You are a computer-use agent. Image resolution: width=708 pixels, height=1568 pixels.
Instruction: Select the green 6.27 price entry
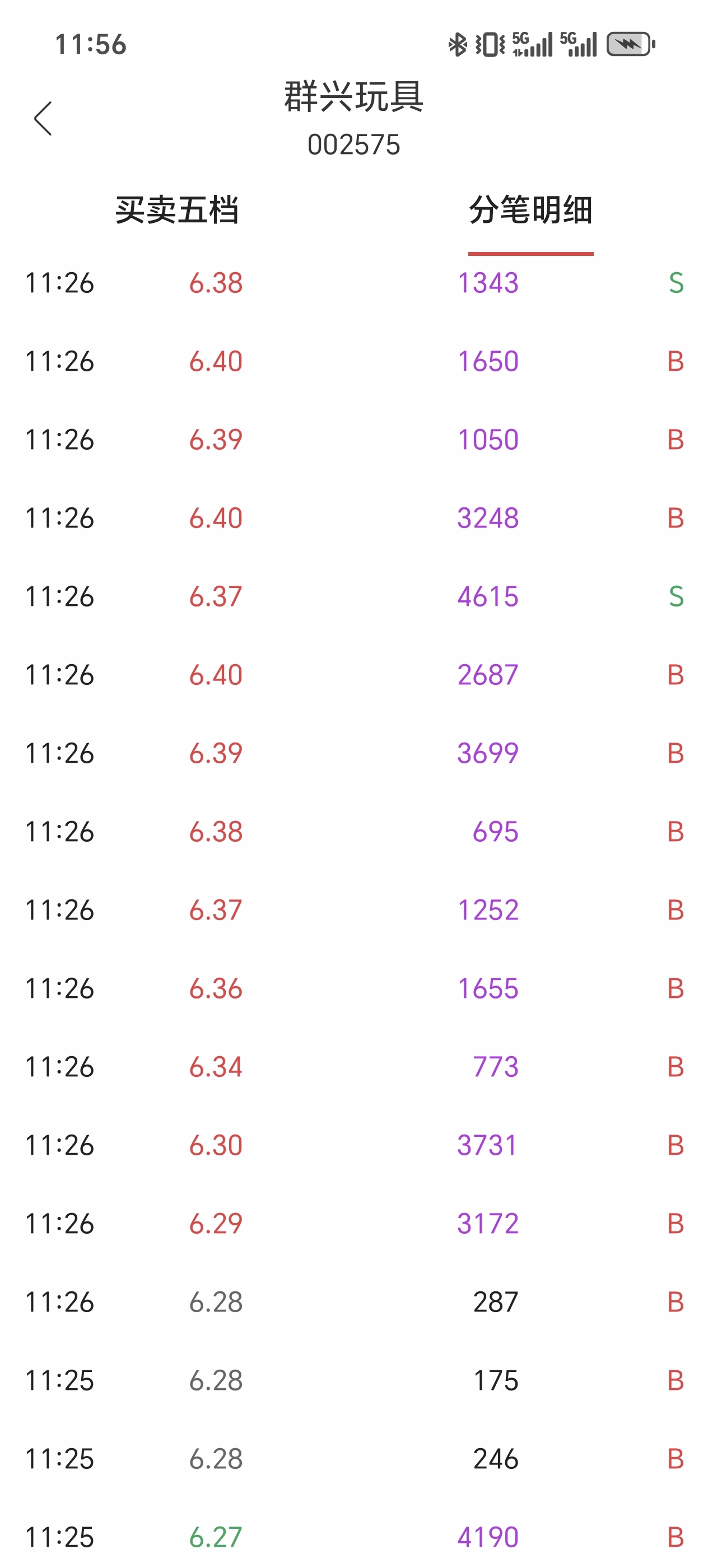(x=216, y=1537)
